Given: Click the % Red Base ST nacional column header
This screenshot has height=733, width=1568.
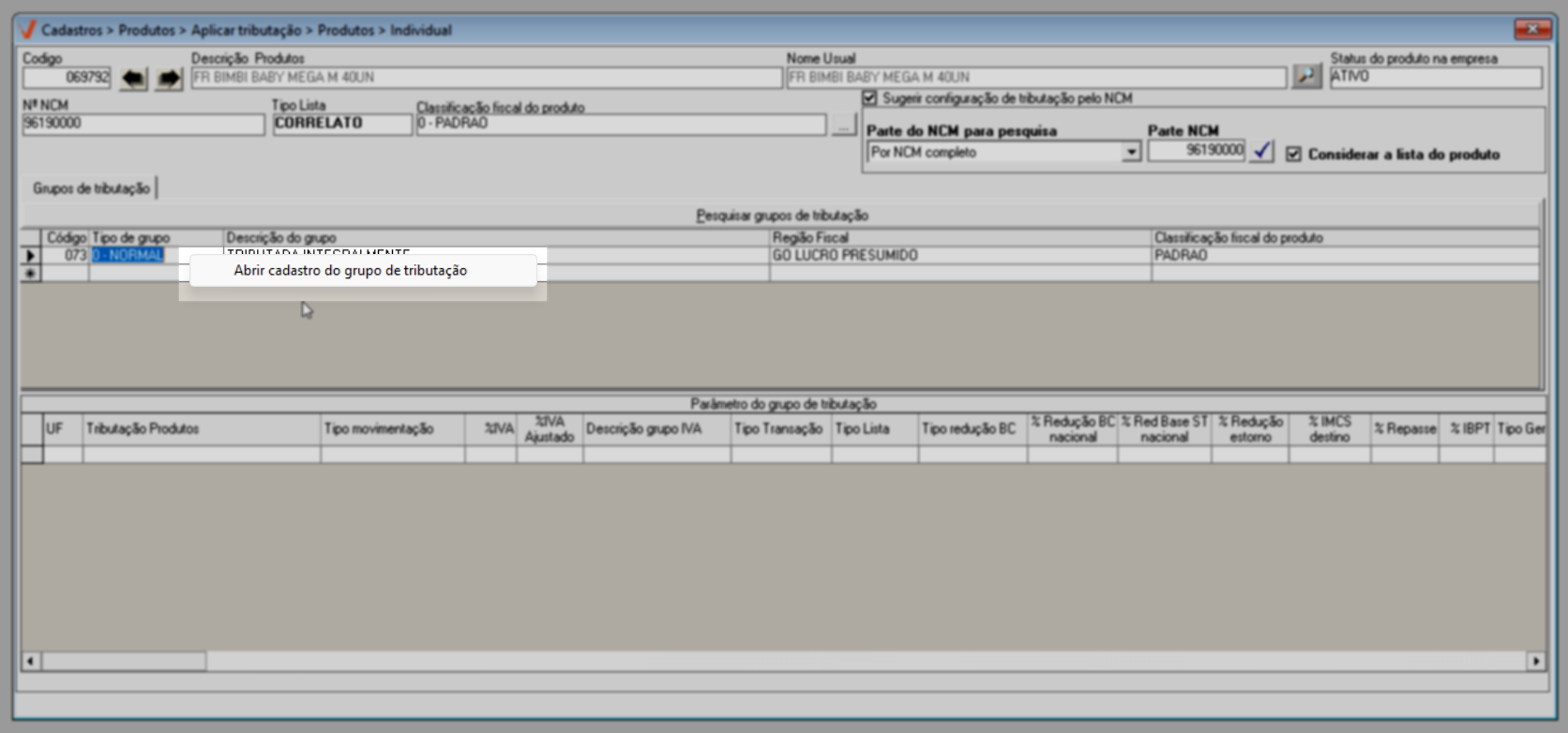Looking at the screenshot, I should point(1165,429).
